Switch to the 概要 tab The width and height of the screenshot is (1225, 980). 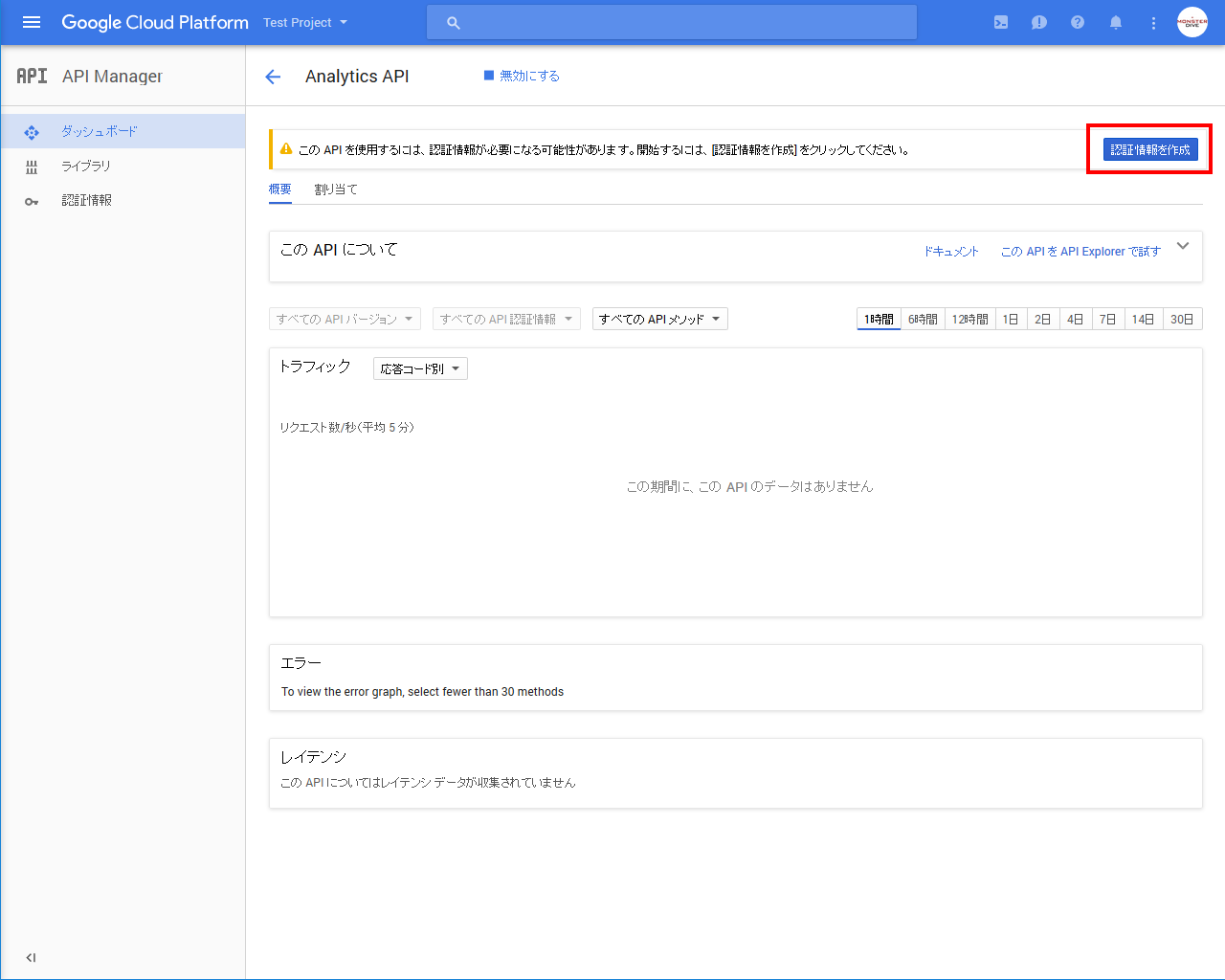click(280, 189)
